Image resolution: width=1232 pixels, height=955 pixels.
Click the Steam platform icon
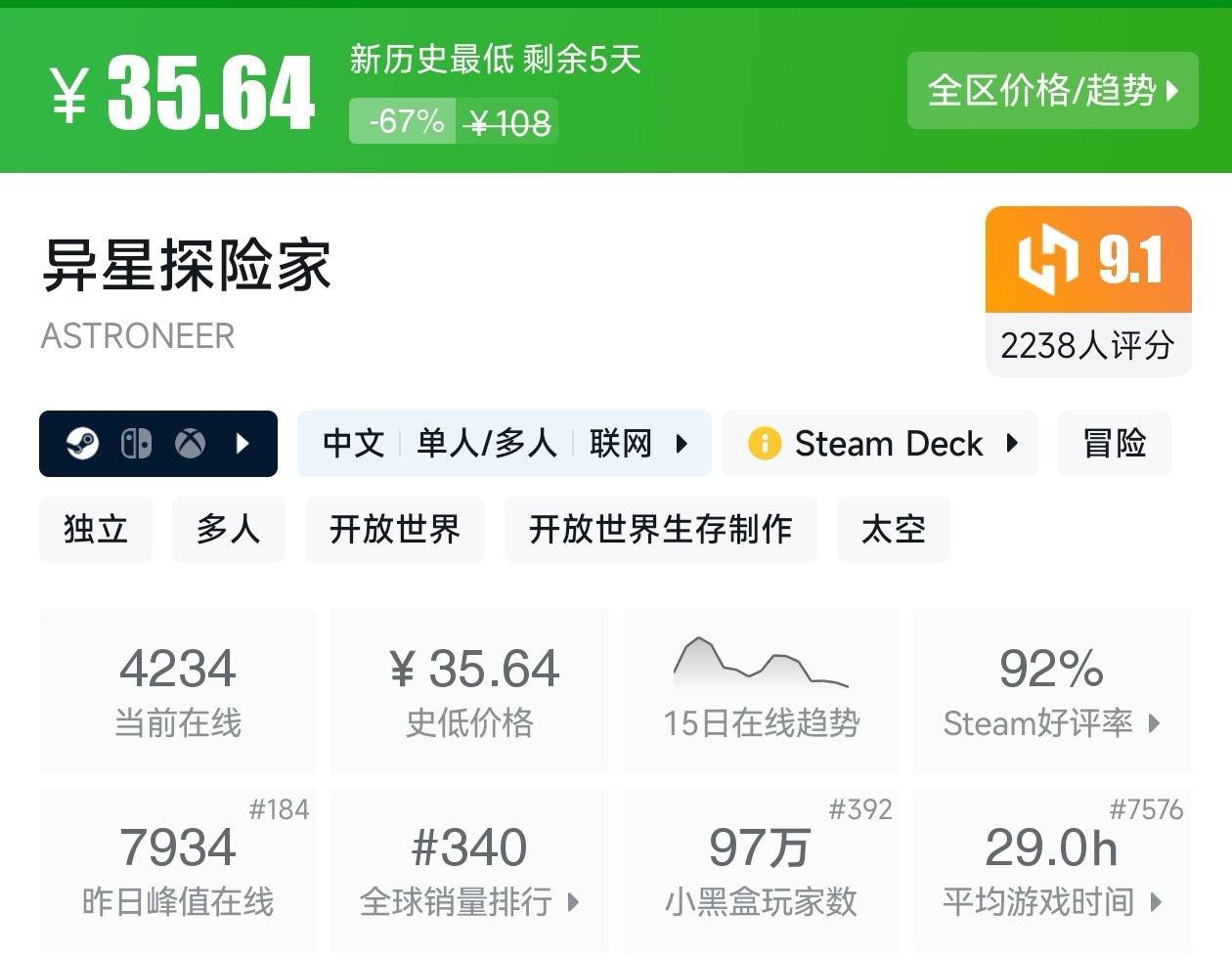click(x=82, y=444)
